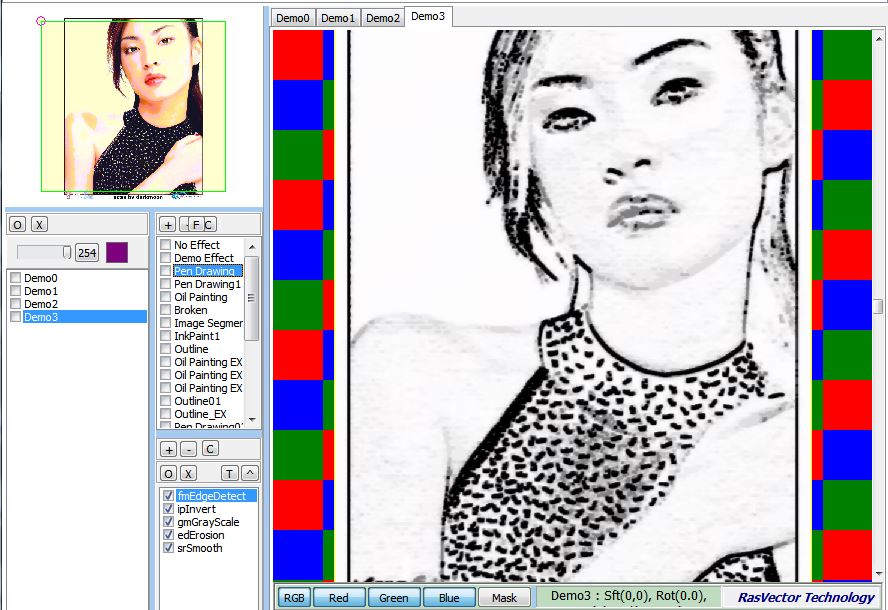Click the RasVector Technology logo

(x=806, y=597)
